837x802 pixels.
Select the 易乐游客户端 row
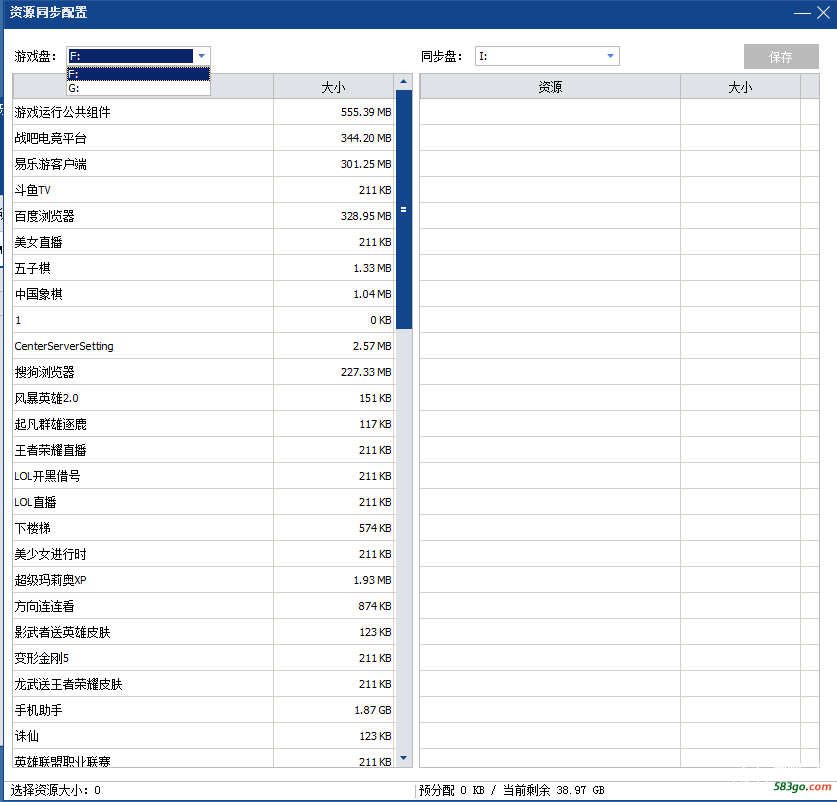point(203,164)
